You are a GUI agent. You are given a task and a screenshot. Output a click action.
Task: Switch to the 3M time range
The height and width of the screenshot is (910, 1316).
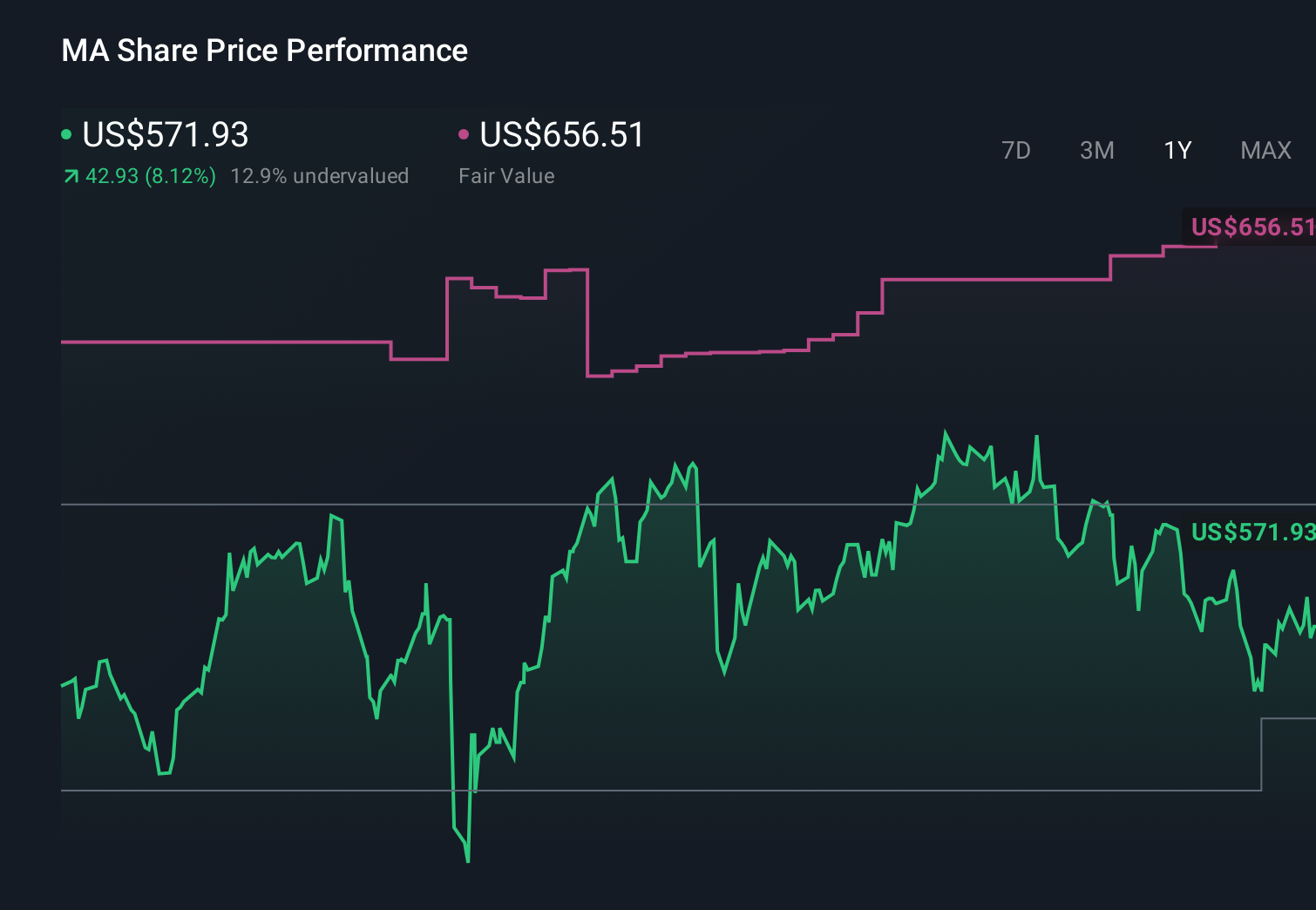[1096, 150]
